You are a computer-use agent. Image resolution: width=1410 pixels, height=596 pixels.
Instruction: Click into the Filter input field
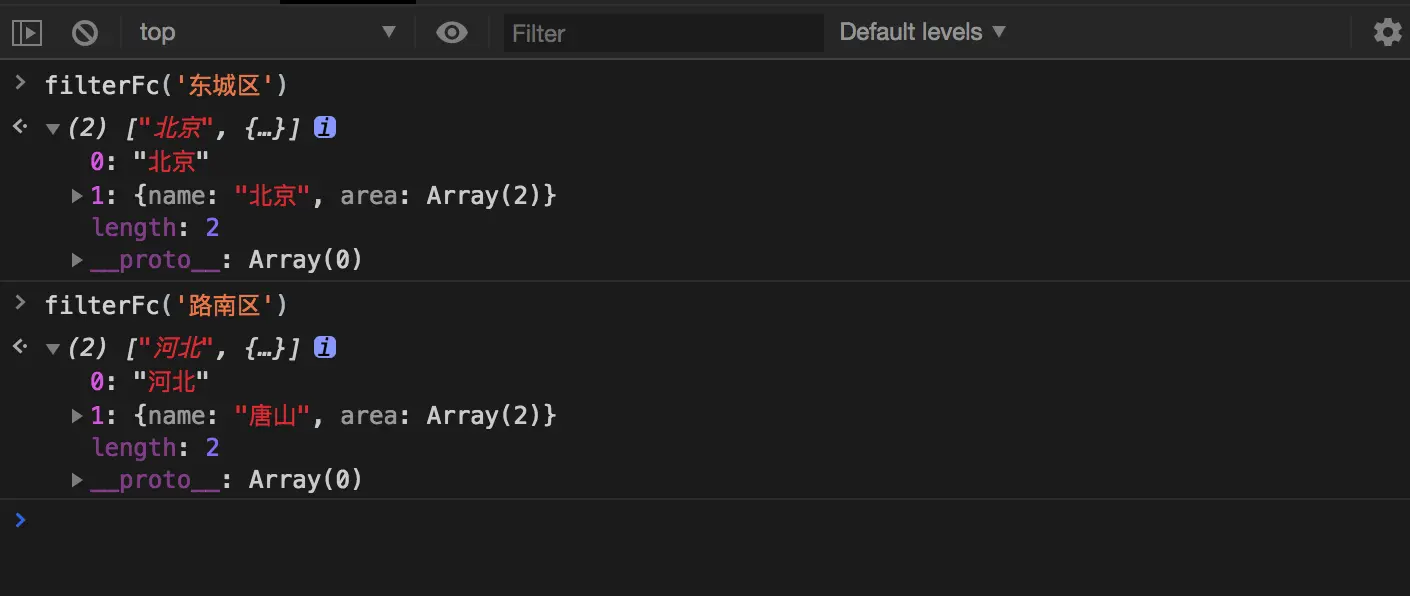tap(662, 33)
